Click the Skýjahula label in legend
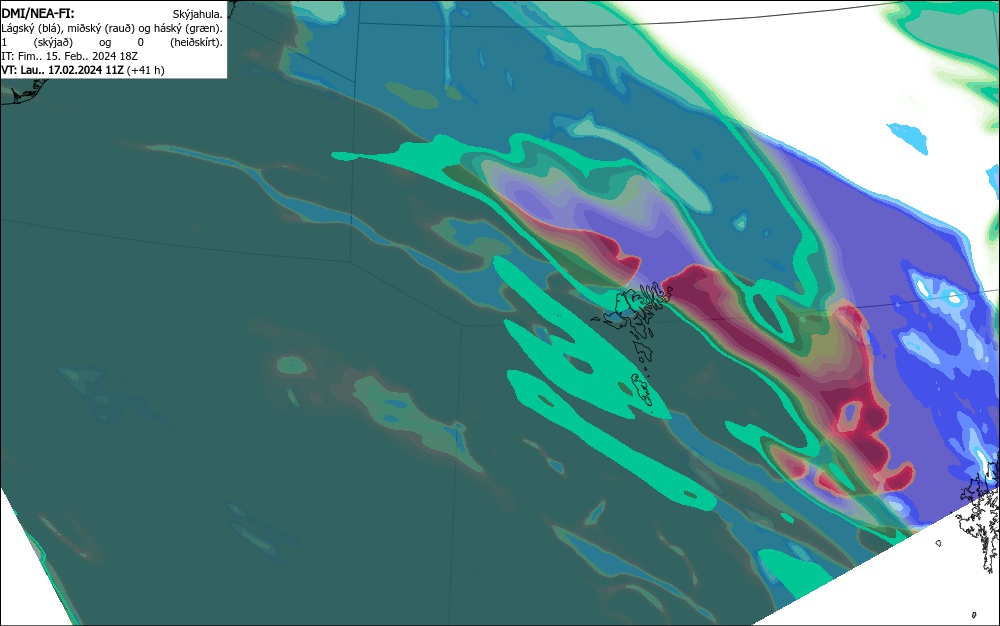The width and height of the screenshot is (1000, 626). tap(197, 14)
